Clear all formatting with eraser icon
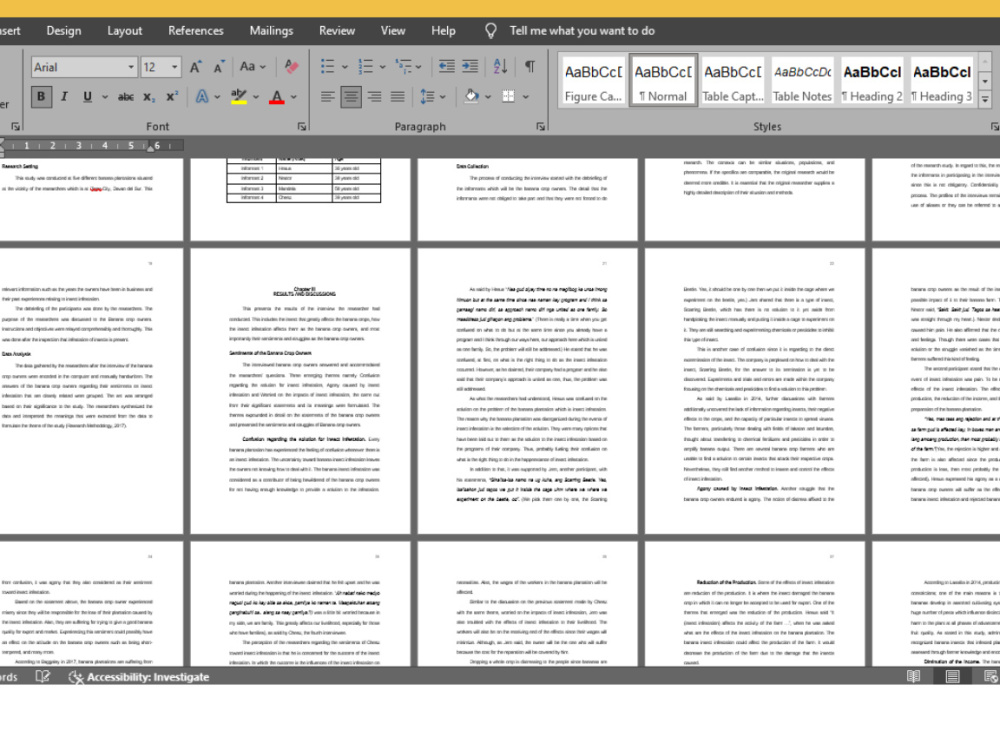Image resolution: width=1000 pixels, height=750 pixels. tap(291, 66)
